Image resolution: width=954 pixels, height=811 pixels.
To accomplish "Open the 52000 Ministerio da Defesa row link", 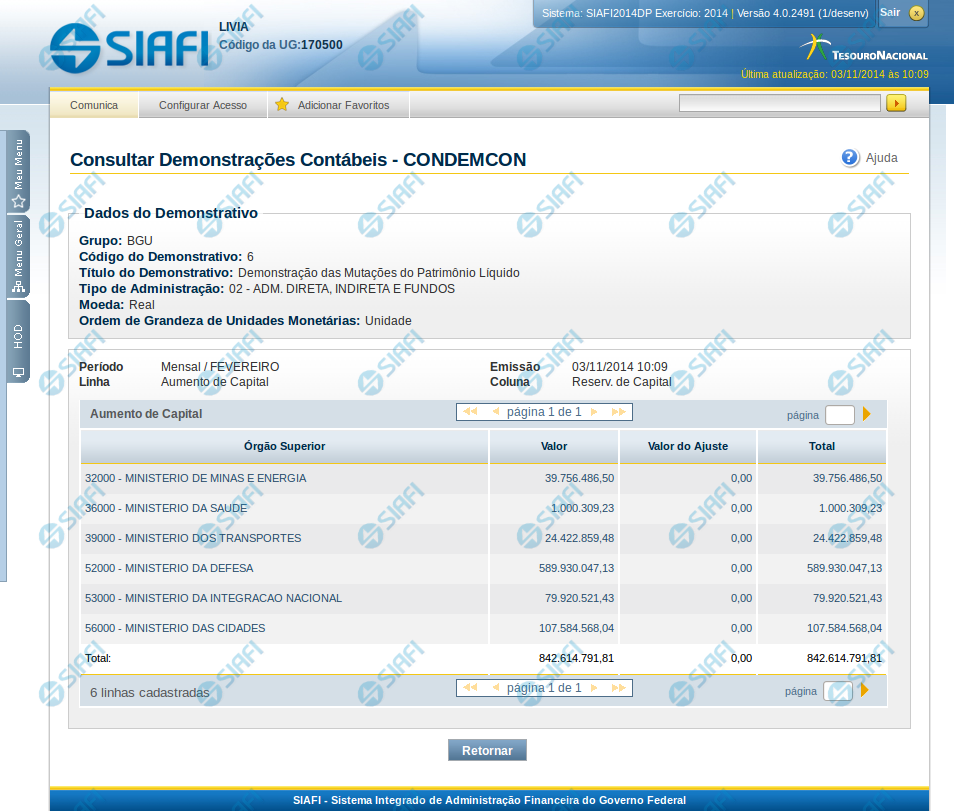I will tap(169, 568).
